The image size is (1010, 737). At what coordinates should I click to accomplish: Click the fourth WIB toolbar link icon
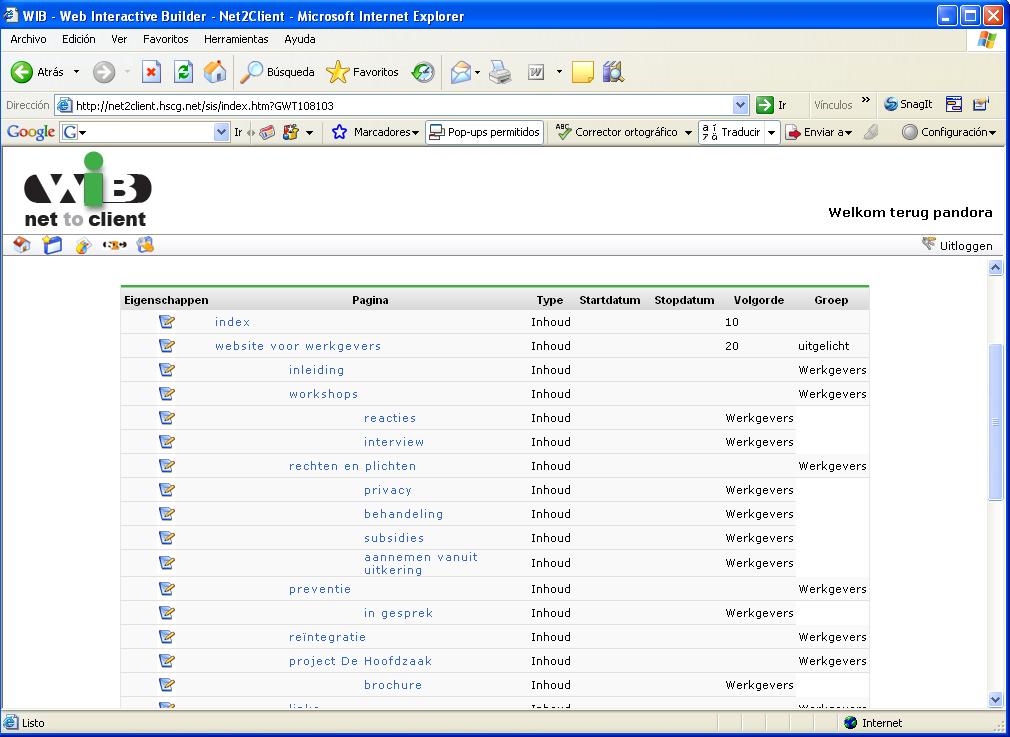coord(114,245)
